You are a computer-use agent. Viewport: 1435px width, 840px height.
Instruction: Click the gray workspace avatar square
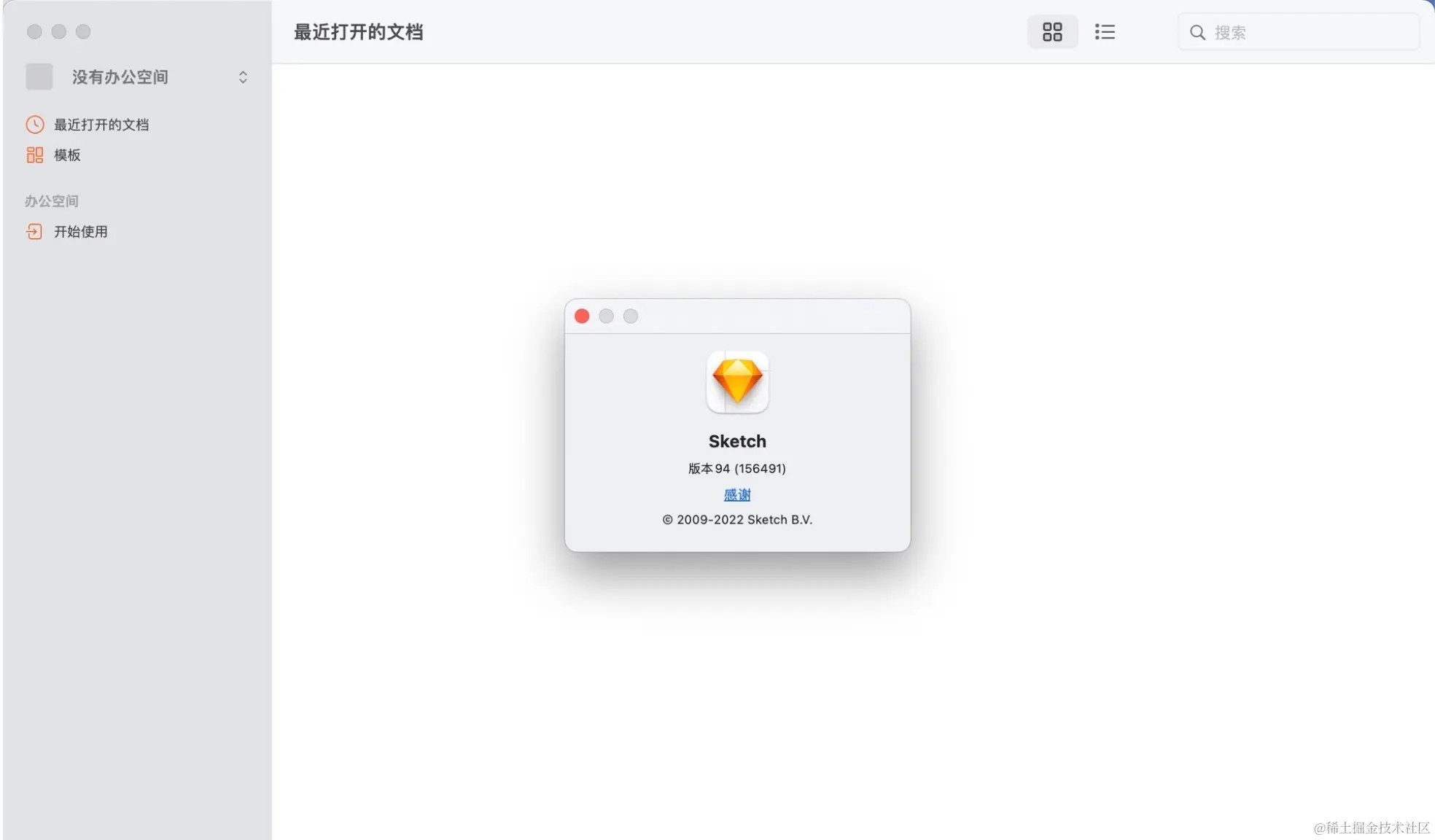pyautogui.click(x=39, y=77)
